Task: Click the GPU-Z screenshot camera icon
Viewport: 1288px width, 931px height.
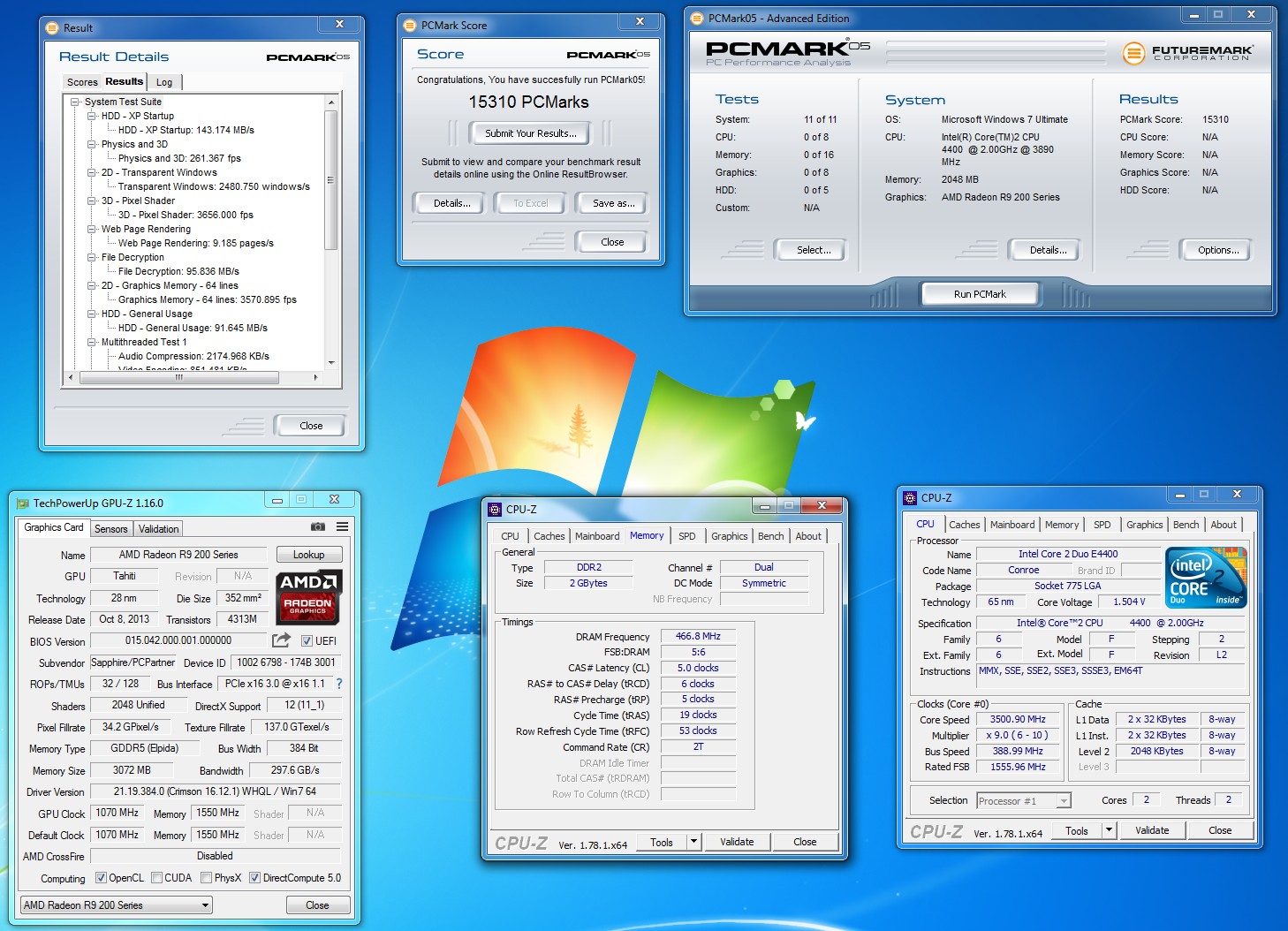Action: [318, 526]
